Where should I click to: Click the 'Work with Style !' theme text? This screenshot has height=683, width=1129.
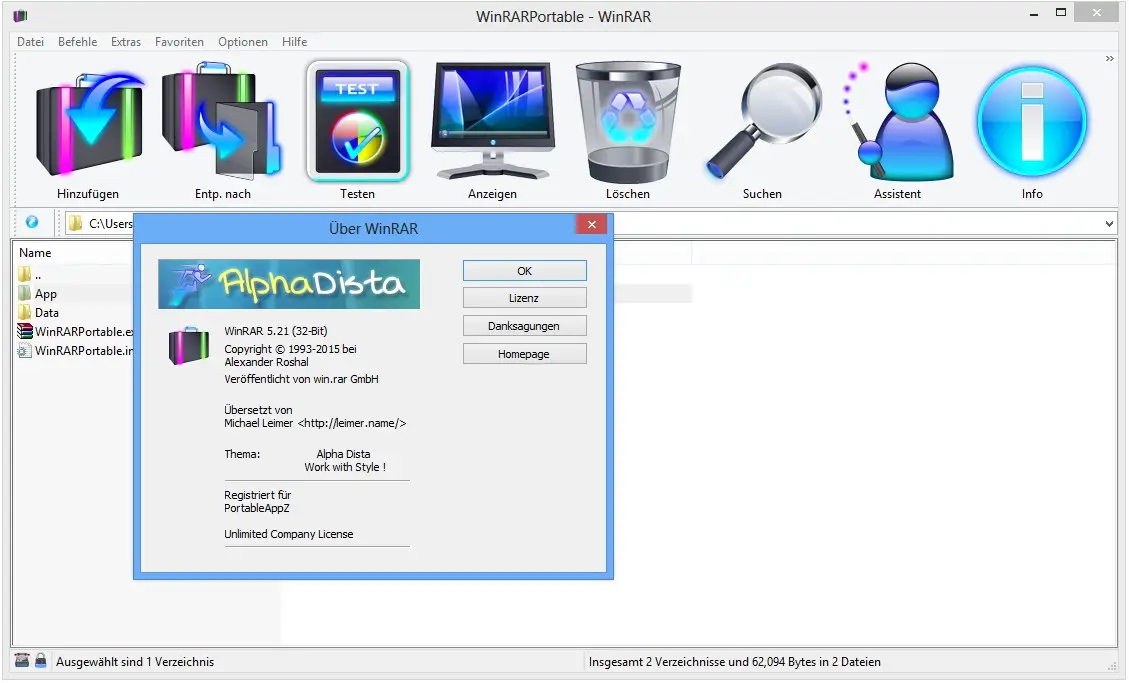pos(345,467)
